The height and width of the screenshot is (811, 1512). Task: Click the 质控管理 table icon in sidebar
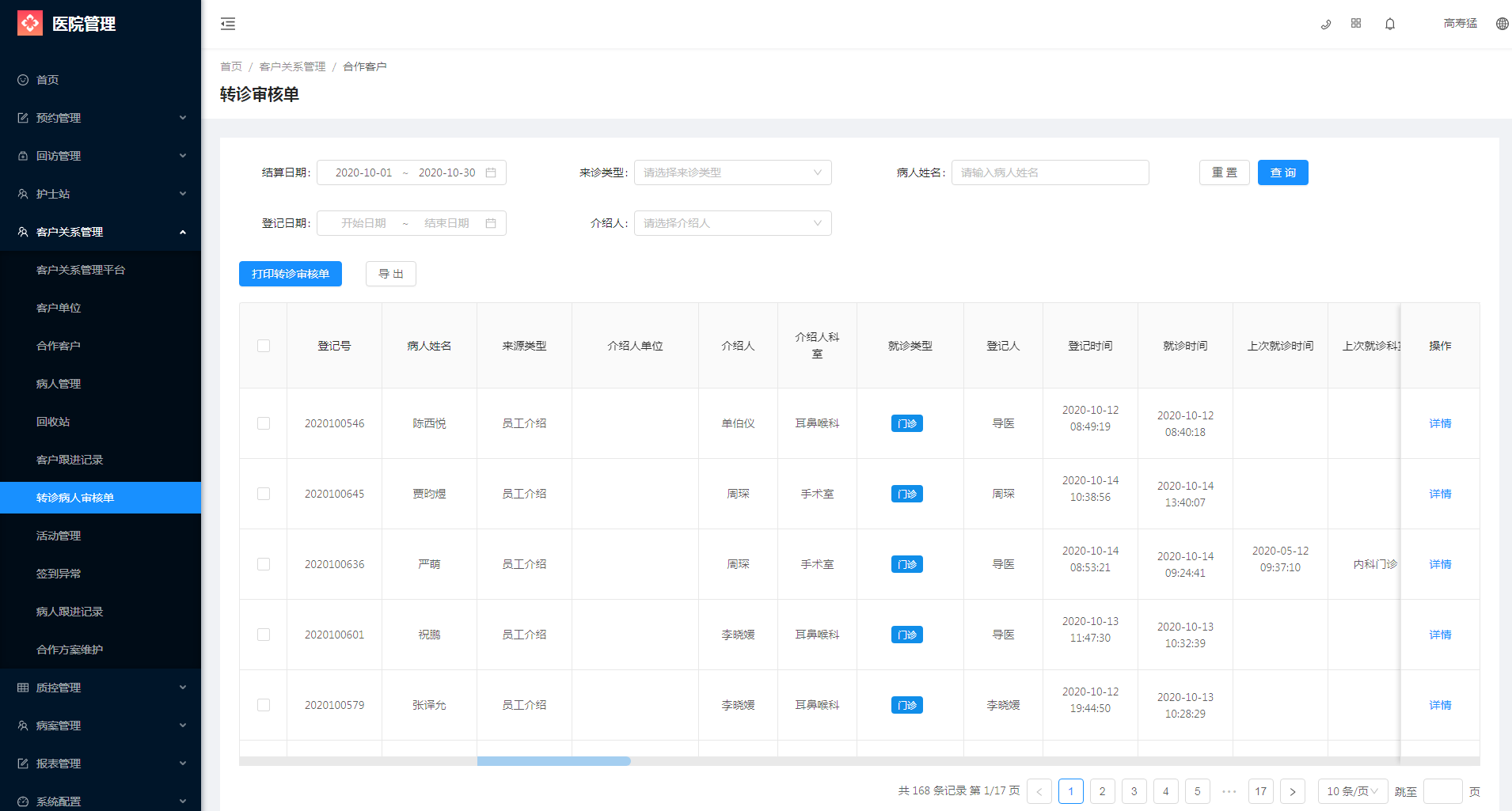pos(23,688)
